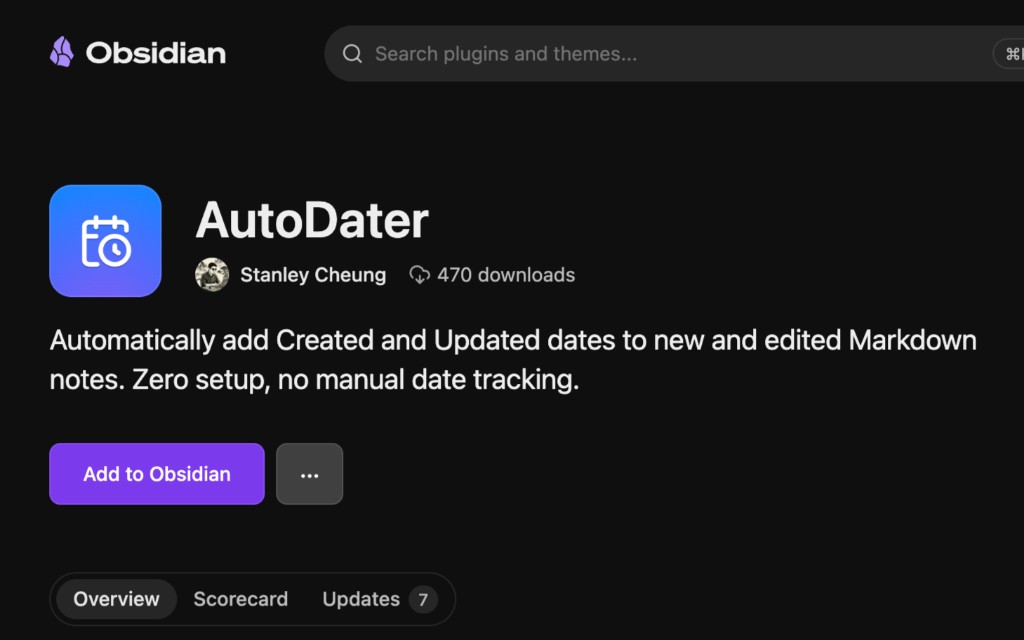Viewport: 1024px width, 640px height.
Task: Click Stanley Cheung's avatar picture
Action: (212, 274)
